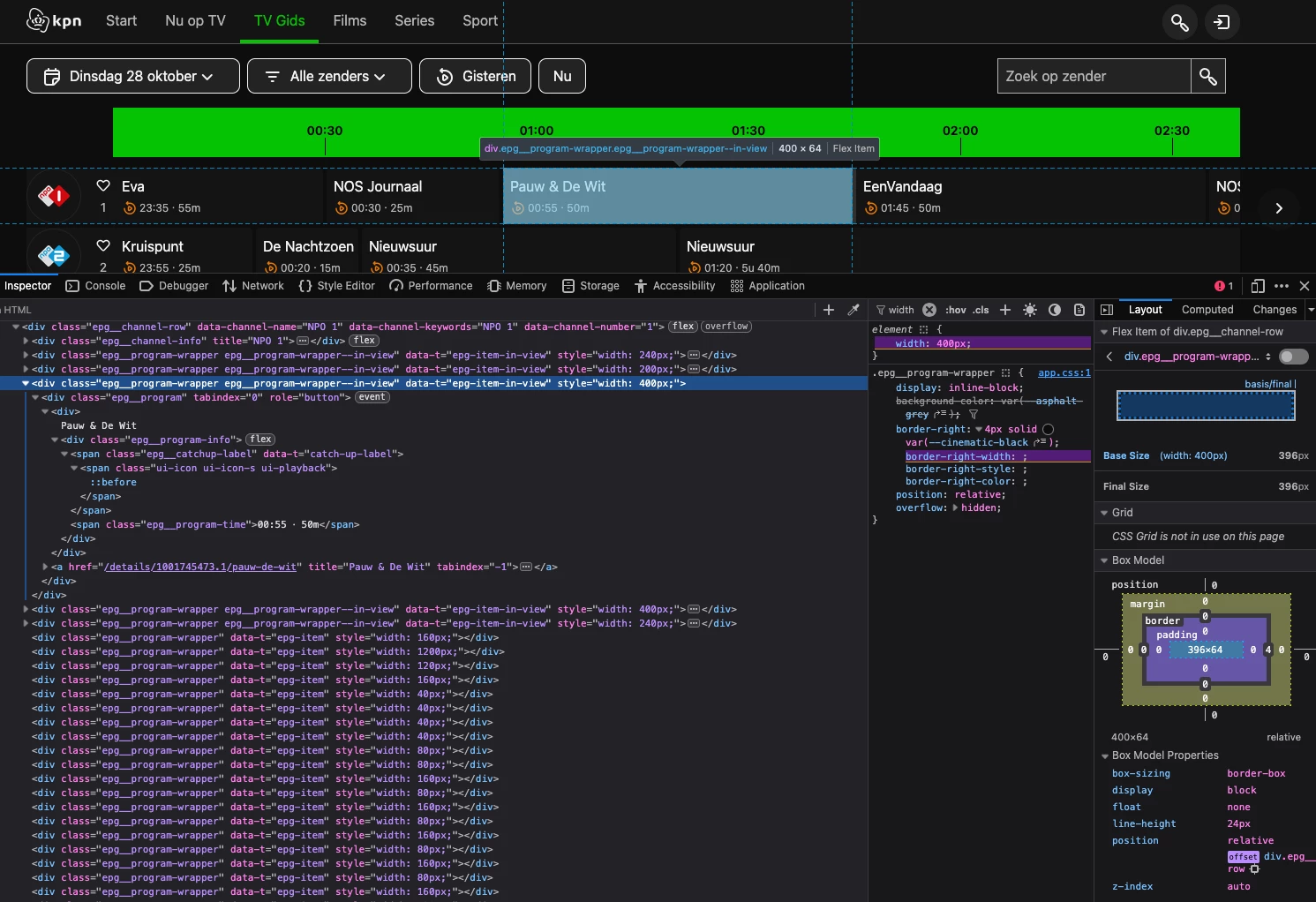Toggle the flexbox highlighter switch
The width and height of the screenshot is (1316, 902).
tap(1293, 357)
